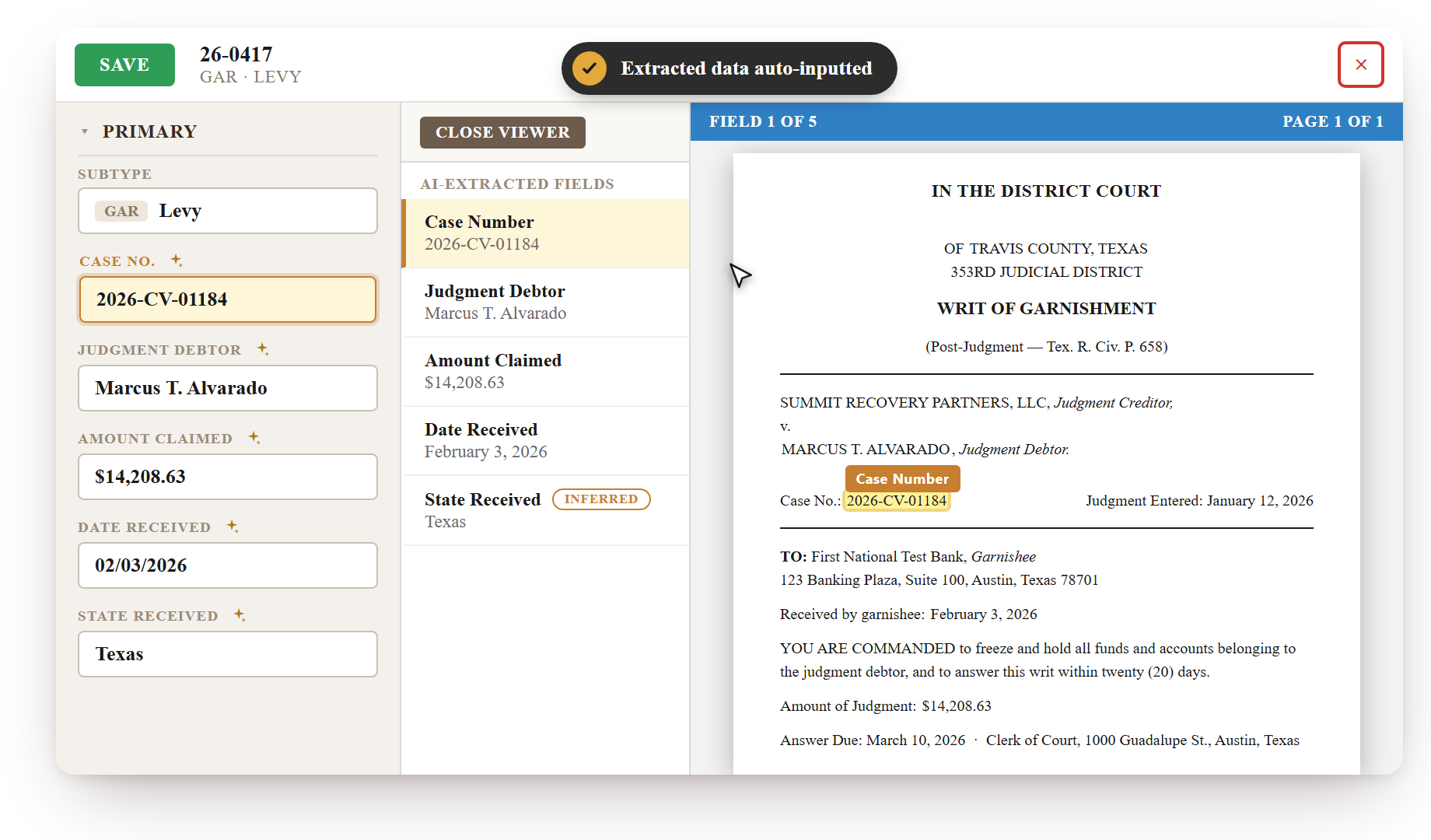1431x840 pixels.
Task: Click the GAR chip in the Subtype field
Action: pyautogui.click(x=121, y=211)
